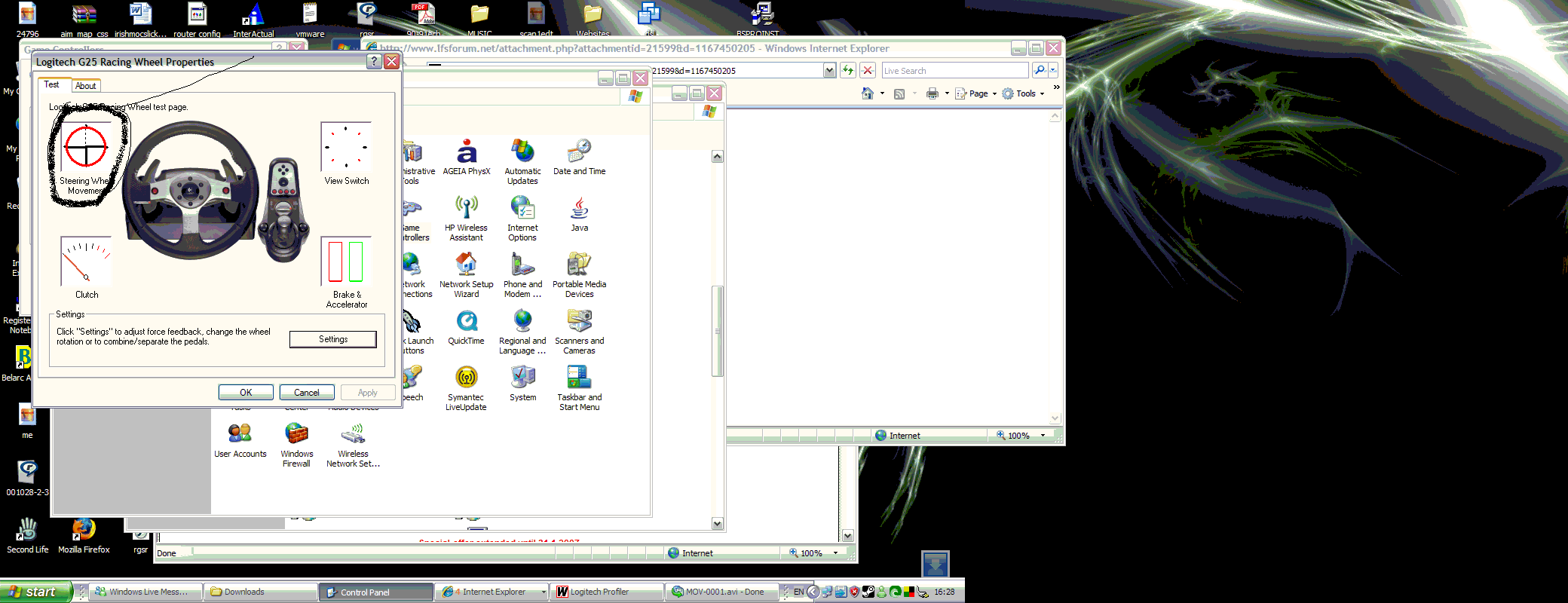Viewport: 1568px width, 603px height.
Task: Open the address bar history dropdown
Action: (829, 70)
